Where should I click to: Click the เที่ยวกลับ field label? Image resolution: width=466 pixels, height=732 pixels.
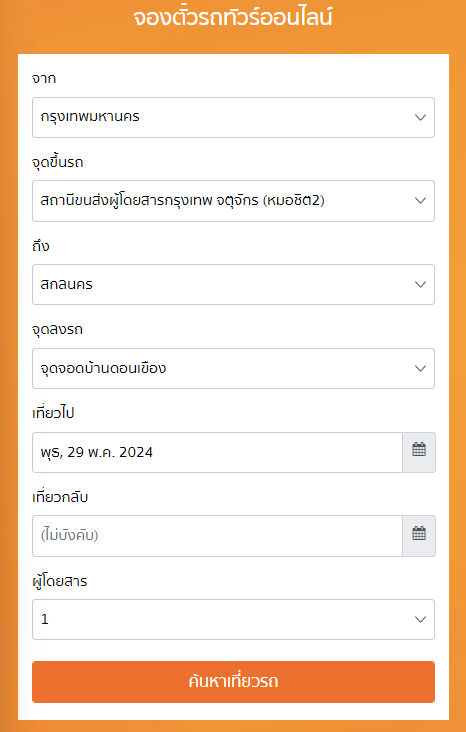(x=60, y=497)
